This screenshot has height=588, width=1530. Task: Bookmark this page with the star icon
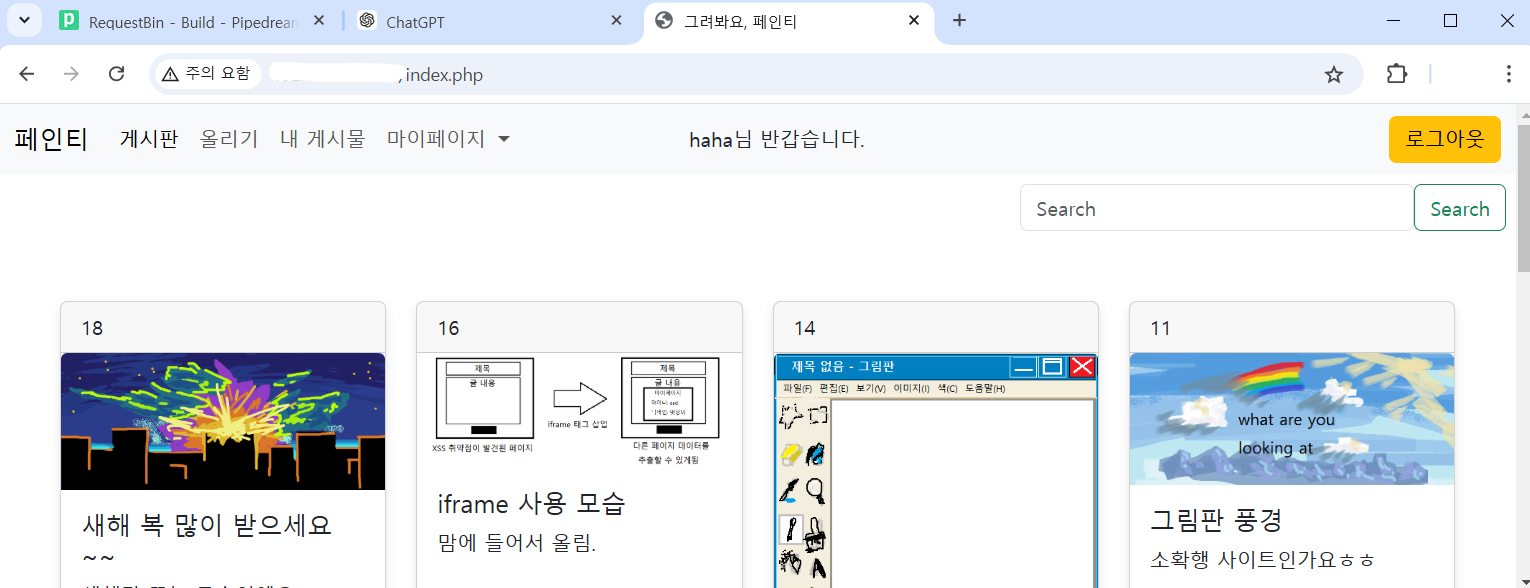[1334, 74]
